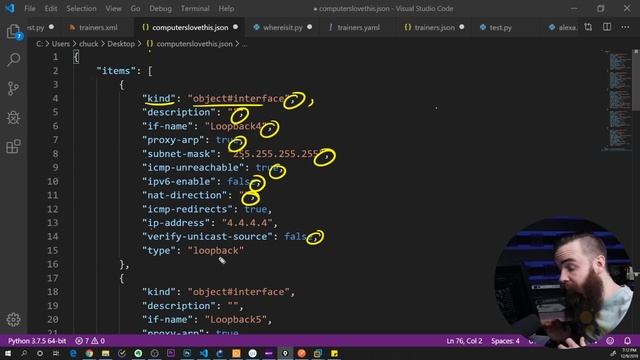Switch to the trainers.json tab

coord(434,27)
